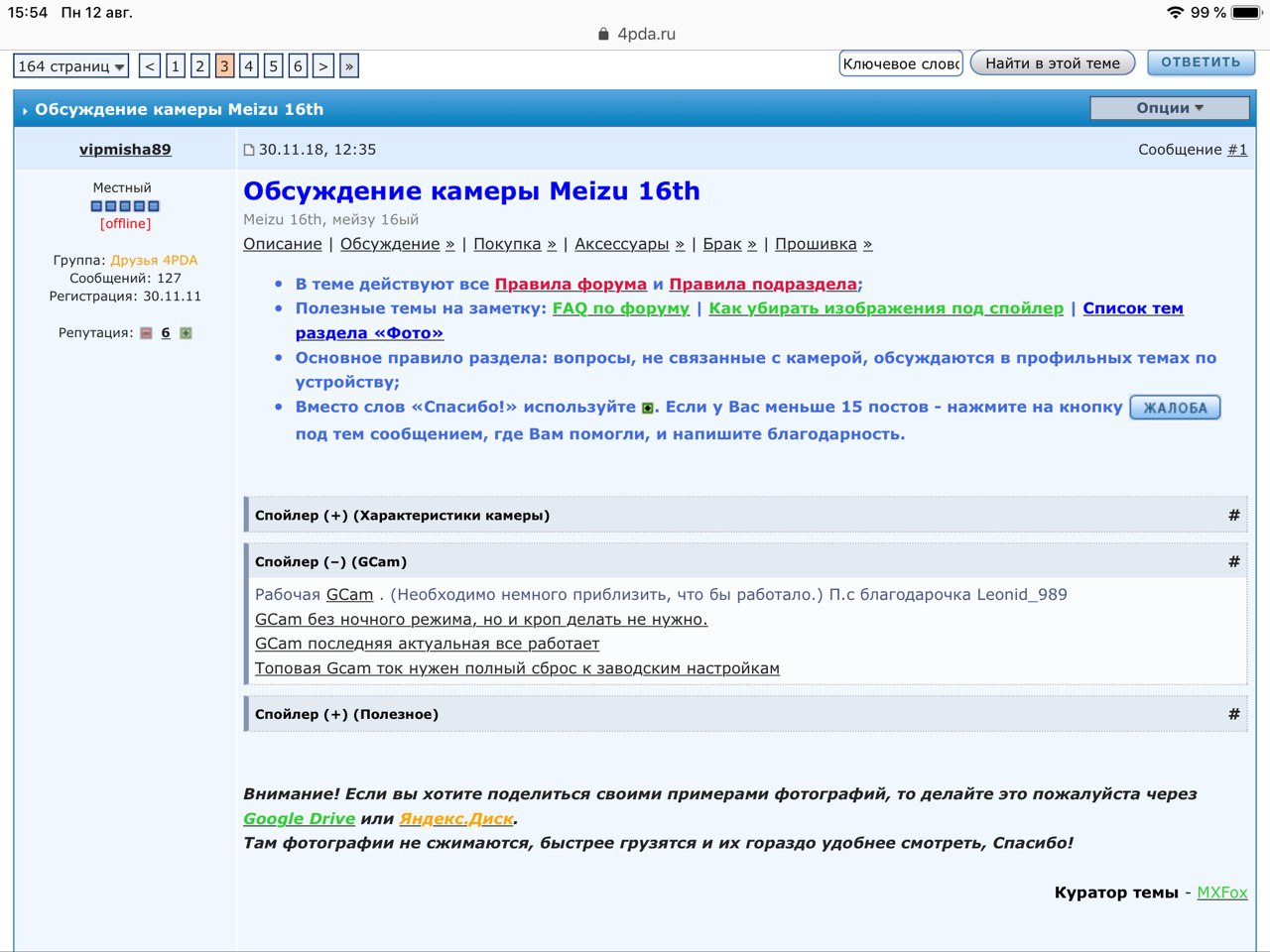Click the ОТВЕТИТЬ reply button
1270x952 pixels.
coord(1201,62)
